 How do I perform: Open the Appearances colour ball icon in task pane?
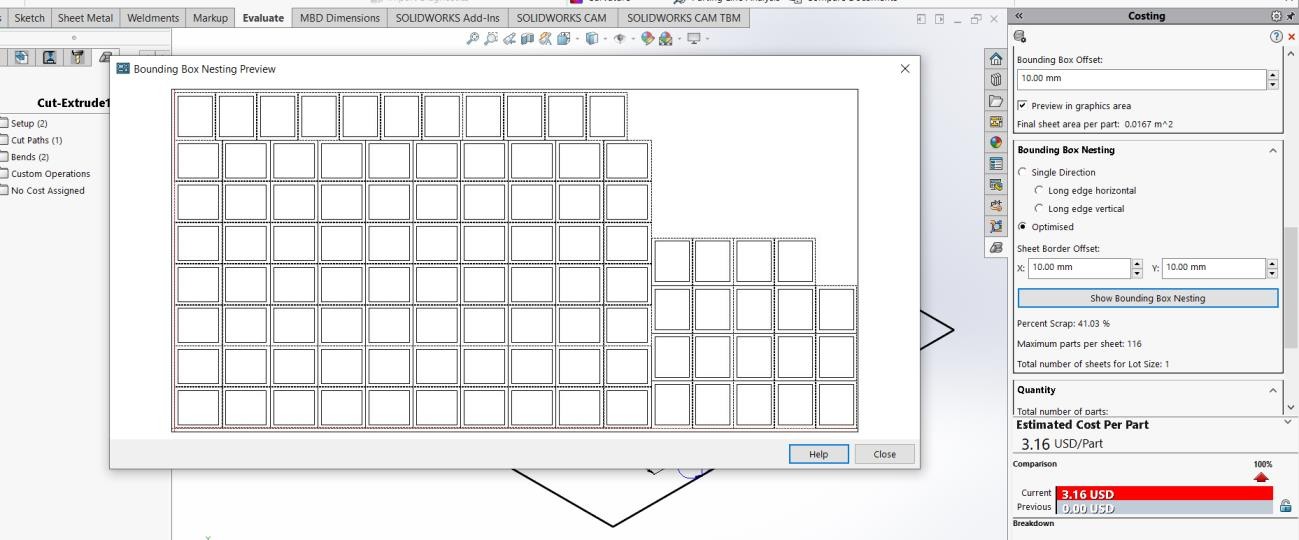tap(996, 143)
